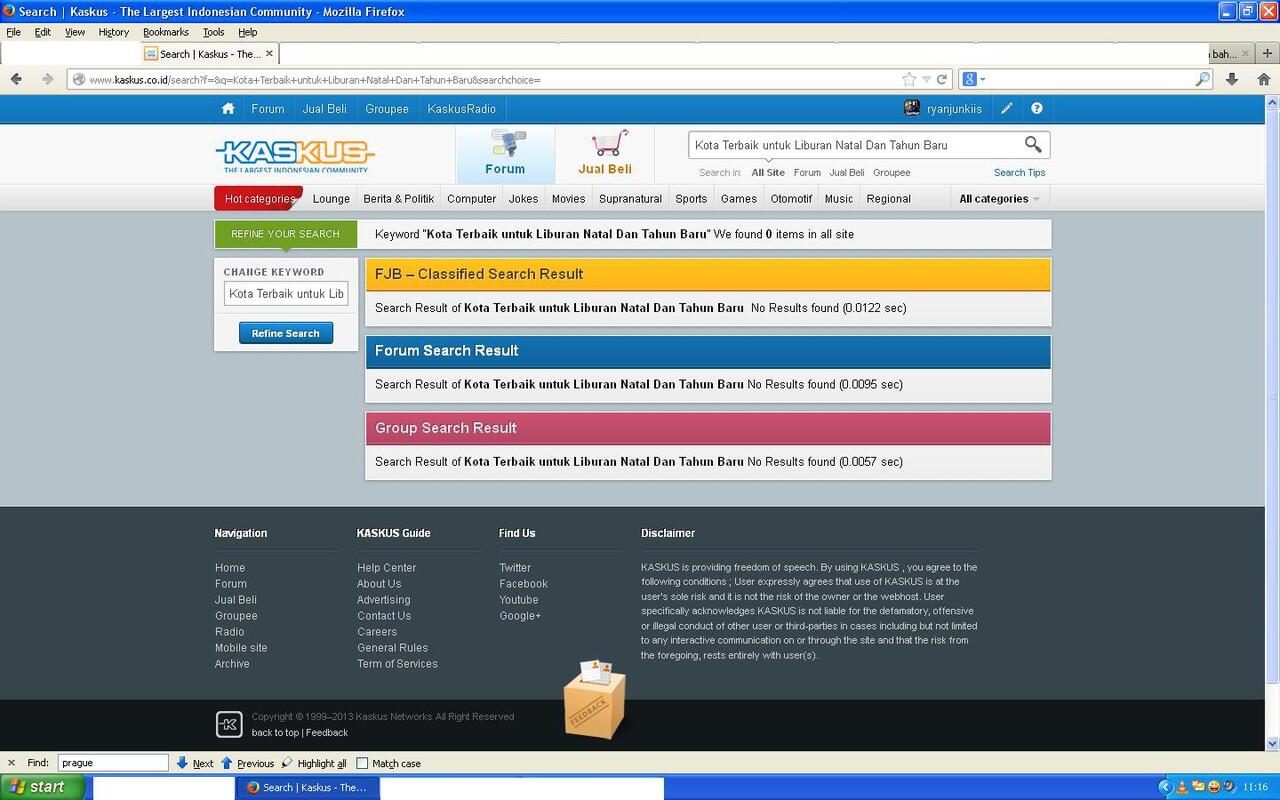
Task: Click Refine Search button
Action: tap(286, 333)
